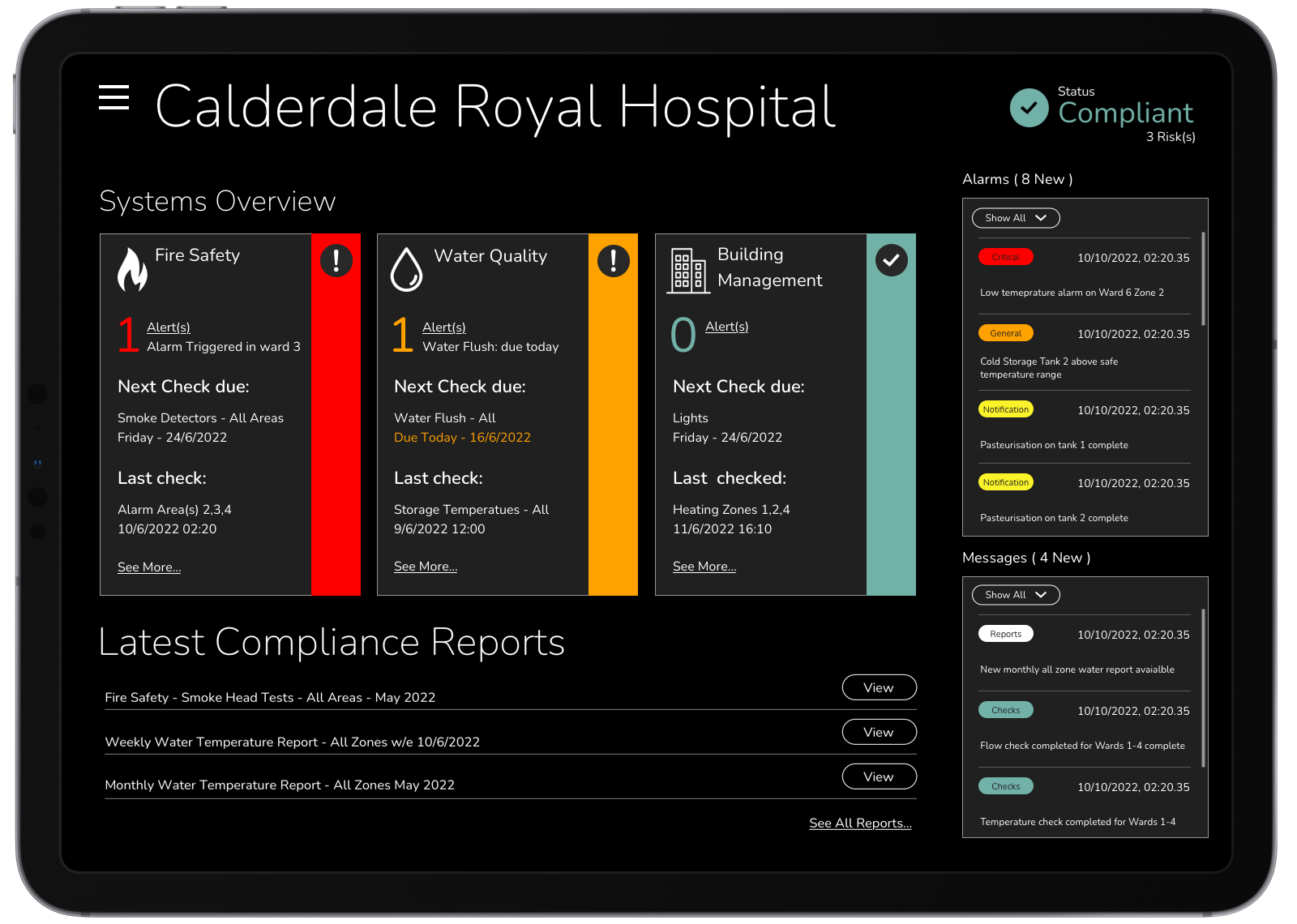The height and width of the screenshot is (924, 1297).
Task: Open Fire Safety Alert(s) link
Action: [169, 327]
